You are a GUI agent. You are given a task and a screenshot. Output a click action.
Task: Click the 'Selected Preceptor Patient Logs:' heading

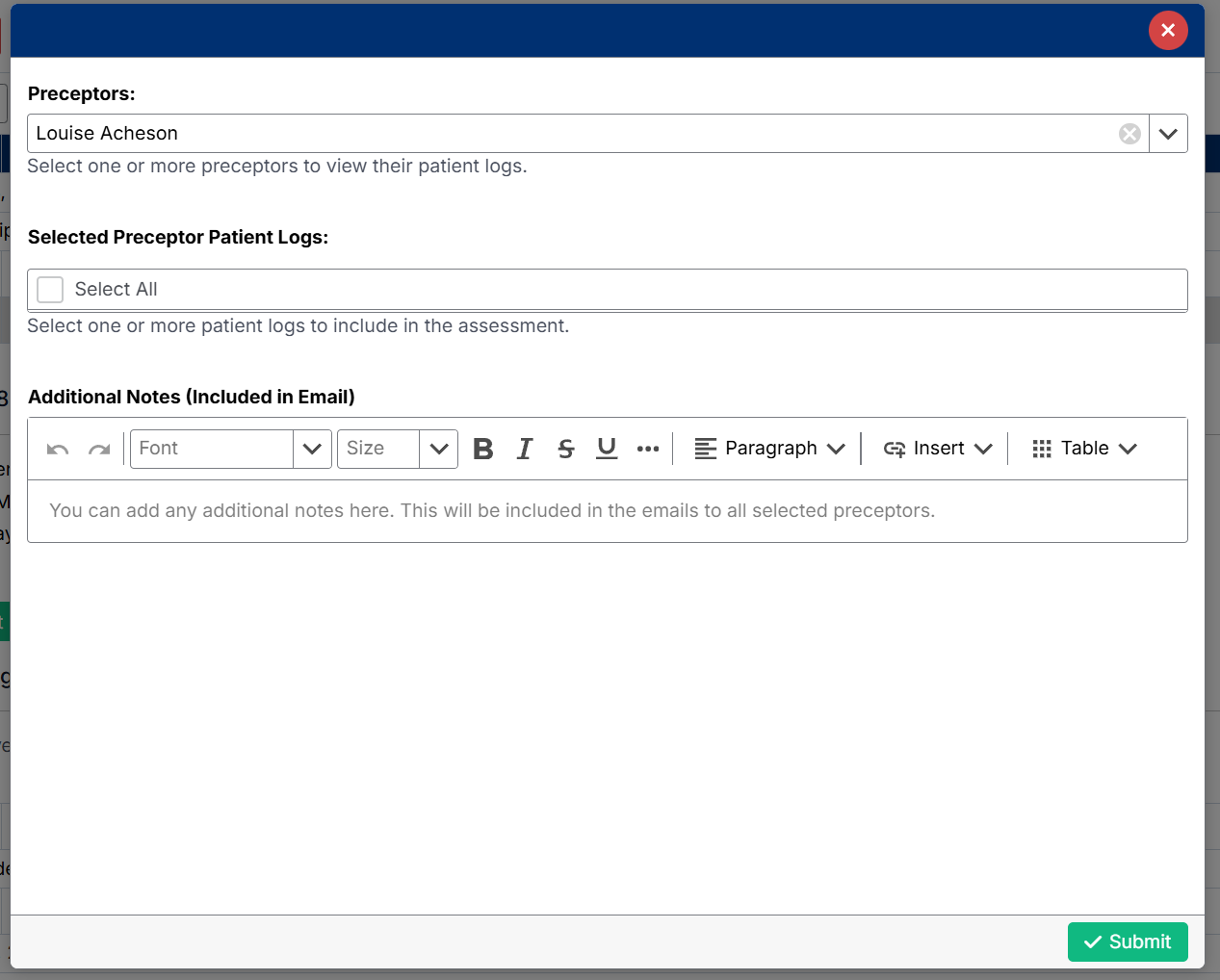pyautogui.click(x=178, y=238)
